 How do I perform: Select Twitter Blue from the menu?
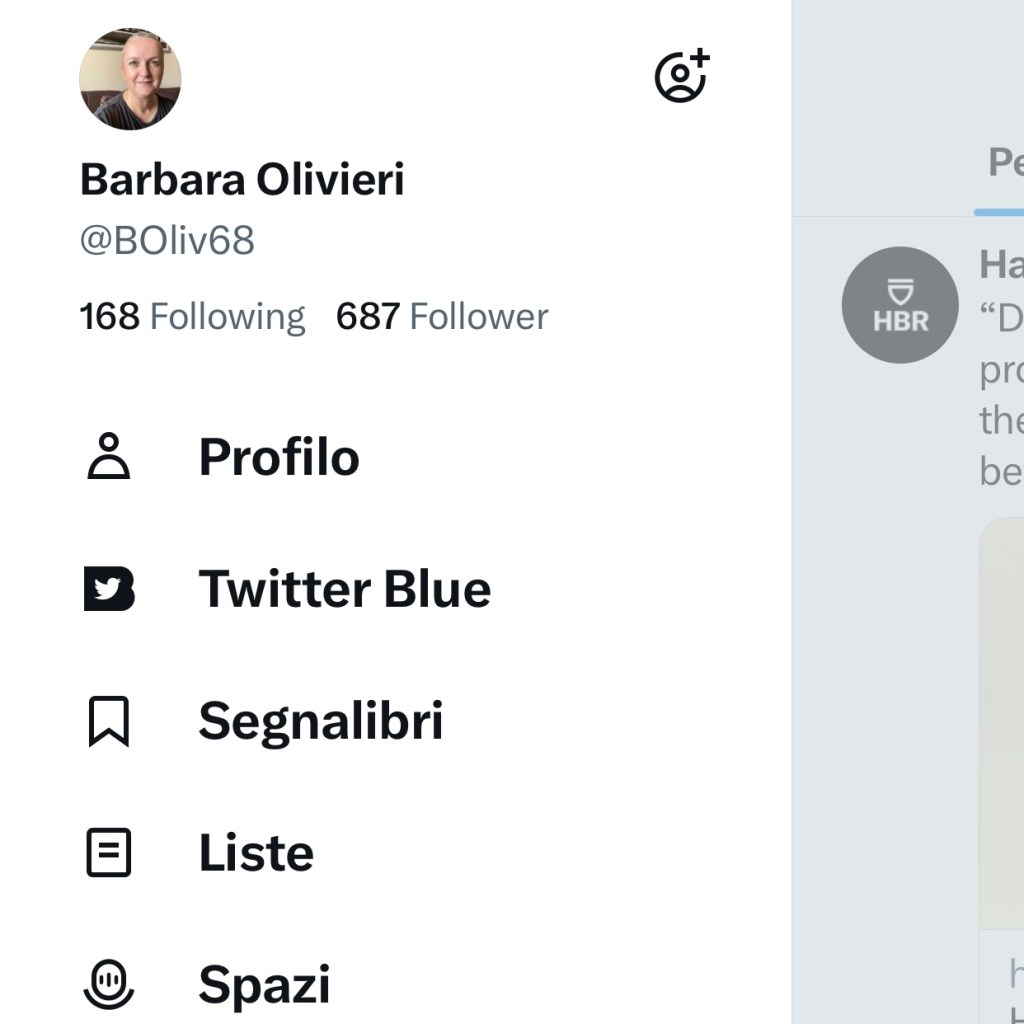pyautogui.click(x=345, y=589)
